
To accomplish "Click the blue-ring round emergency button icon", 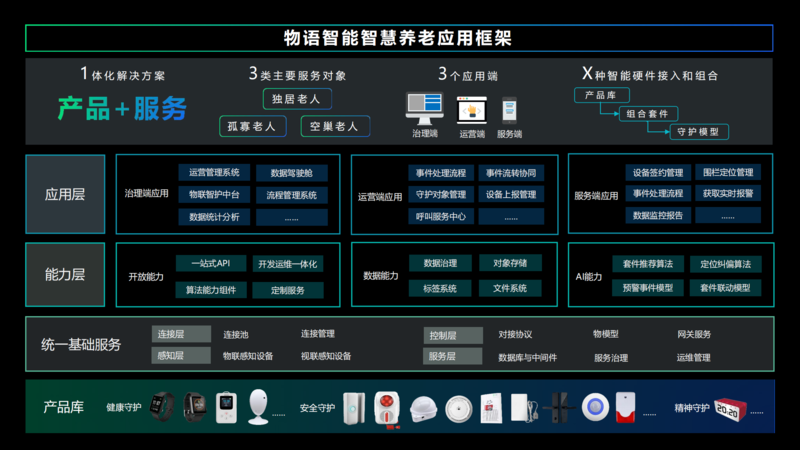I will (x=596, y=407).
